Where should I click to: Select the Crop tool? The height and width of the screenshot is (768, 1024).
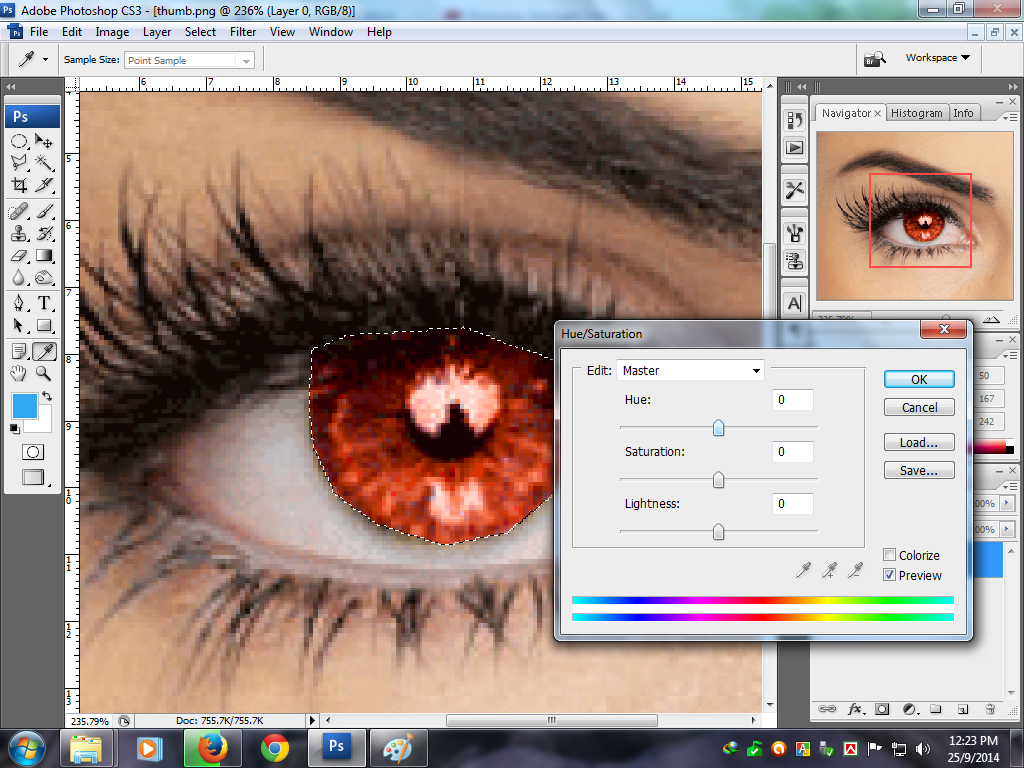pos(19,185)
